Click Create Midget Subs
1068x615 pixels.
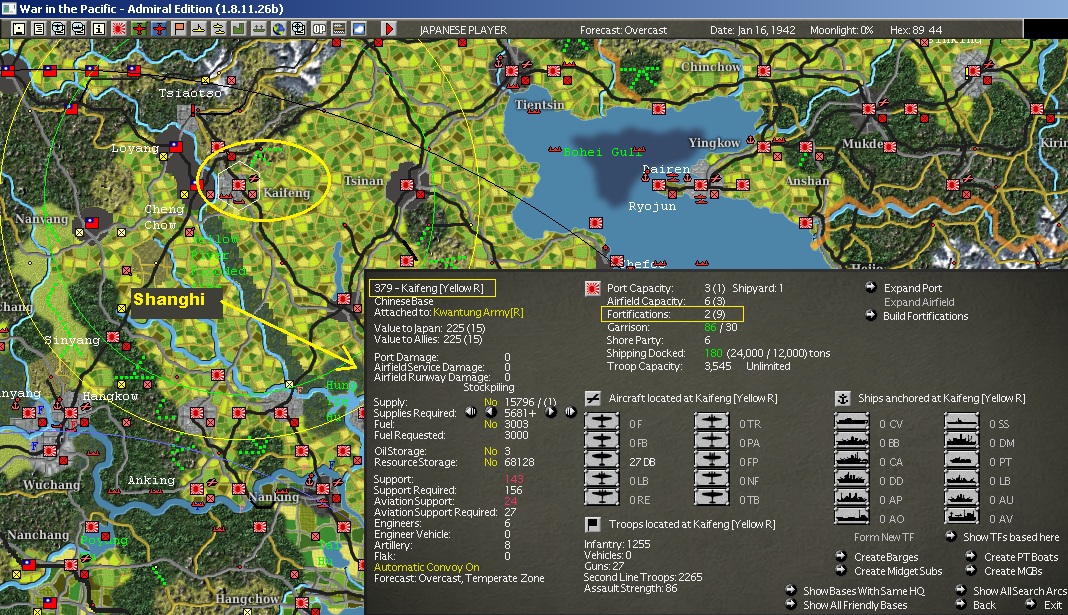(x=898, y=571)
